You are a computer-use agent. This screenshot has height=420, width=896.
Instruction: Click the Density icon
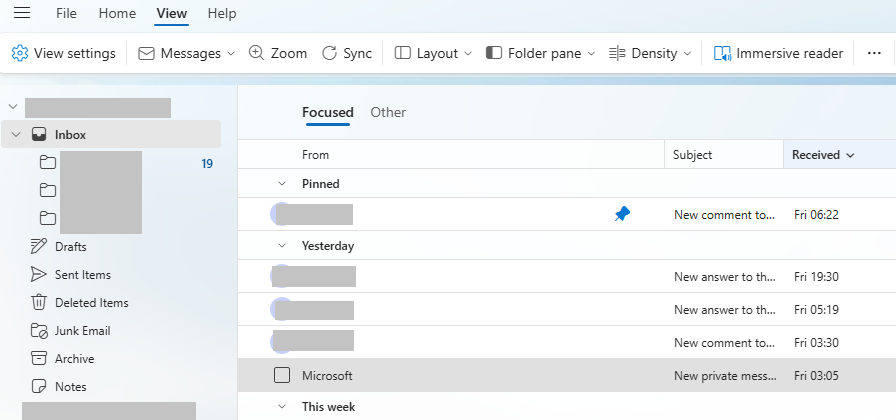coord(617,53)
